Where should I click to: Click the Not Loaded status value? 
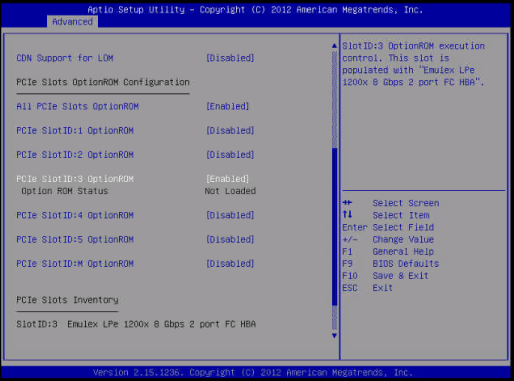(230, 191)
